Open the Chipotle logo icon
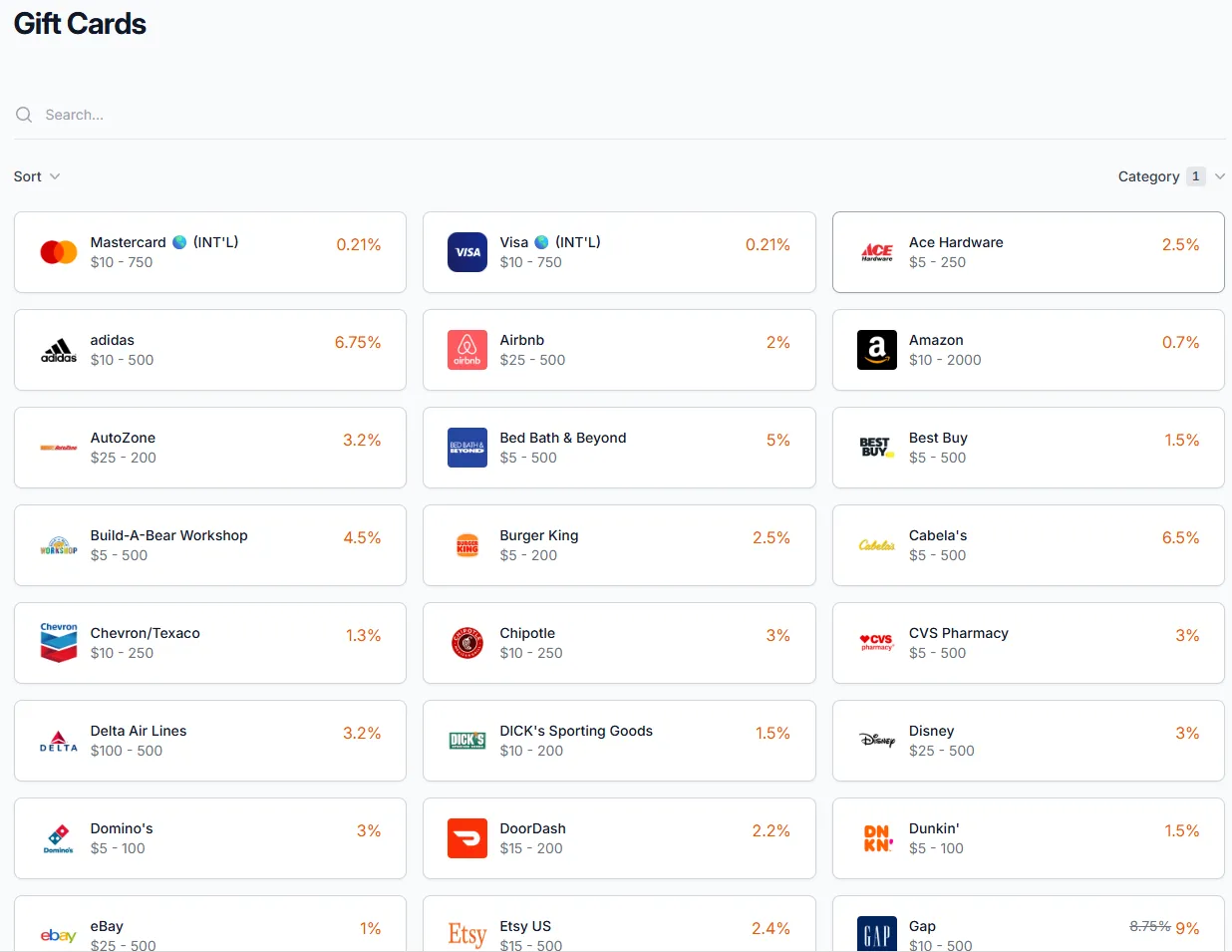Screen dimensions: 1232x952 pos(467,643)
